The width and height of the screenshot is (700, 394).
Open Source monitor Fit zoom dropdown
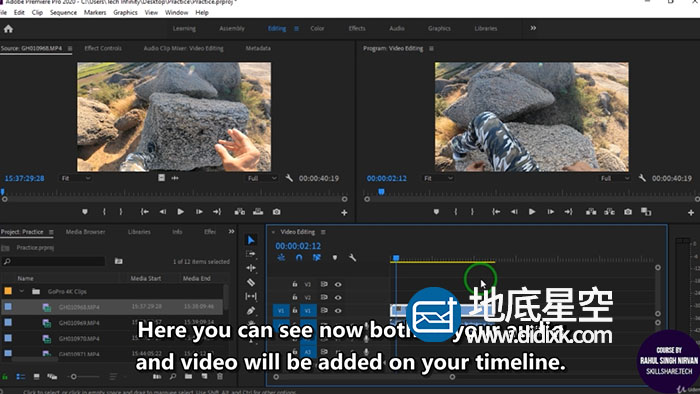click(75, 178)
